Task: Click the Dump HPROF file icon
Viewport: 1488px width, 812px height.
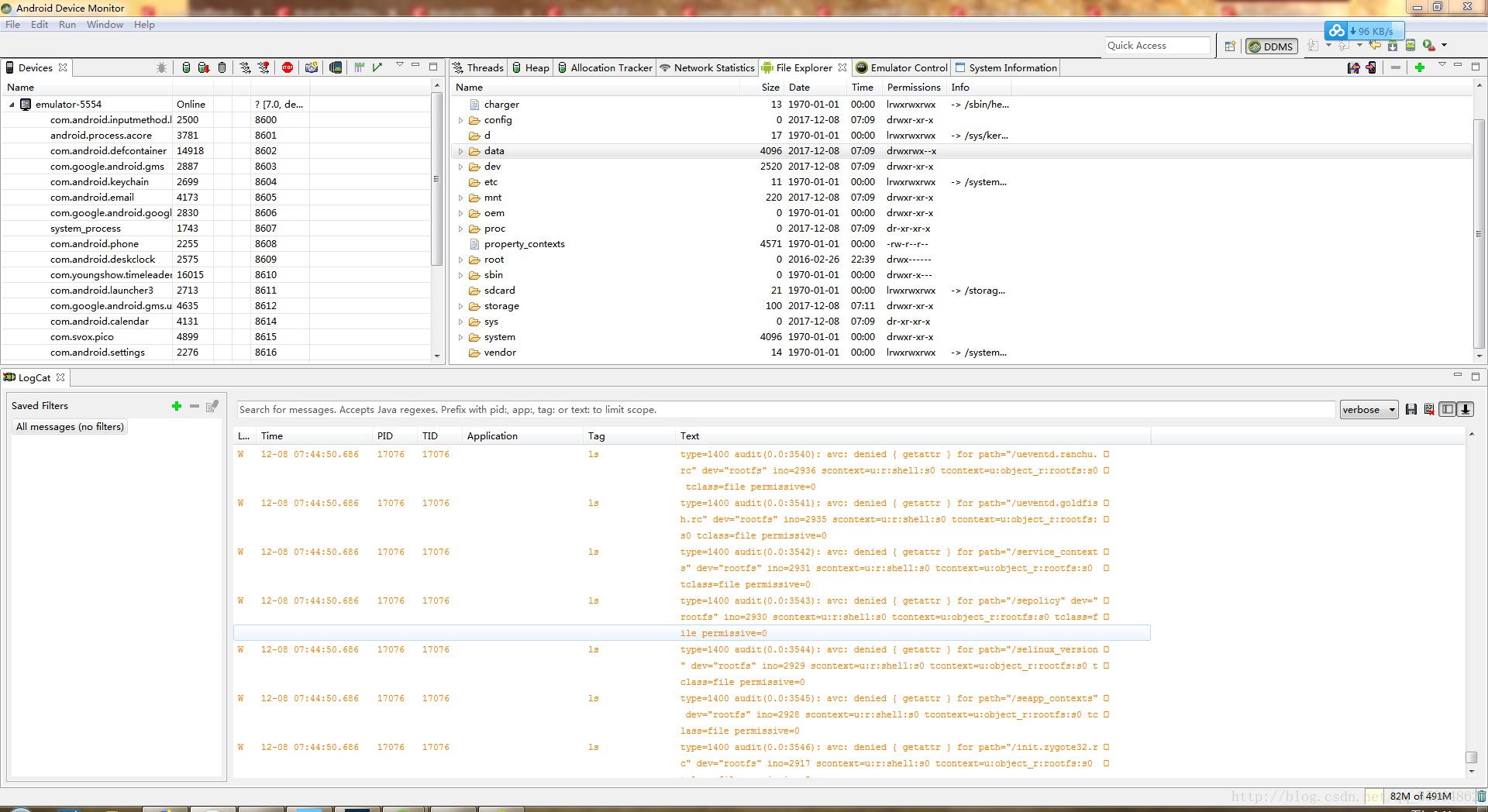Action: 204,67
